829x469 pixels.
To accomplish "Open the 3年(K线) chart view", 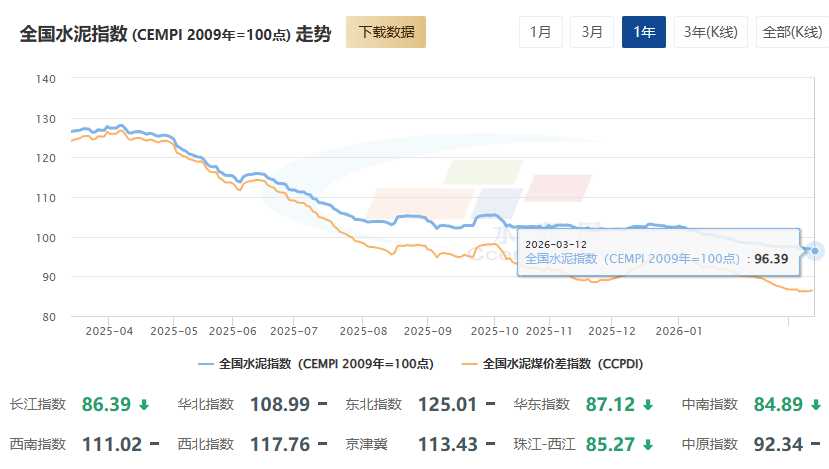I will pos(709,32).
